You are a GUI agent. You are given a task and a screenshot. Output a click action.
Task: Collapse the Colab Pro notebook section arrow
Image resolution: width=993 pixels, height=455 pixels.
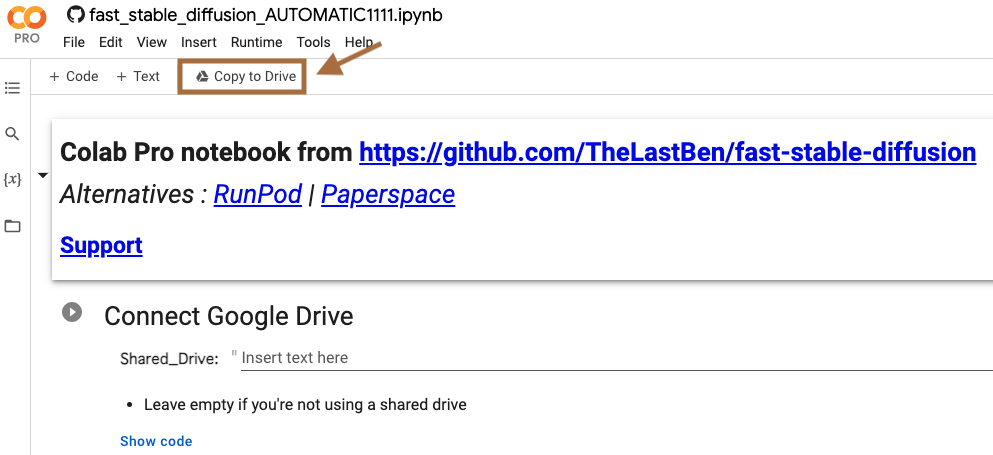point(43,176)
